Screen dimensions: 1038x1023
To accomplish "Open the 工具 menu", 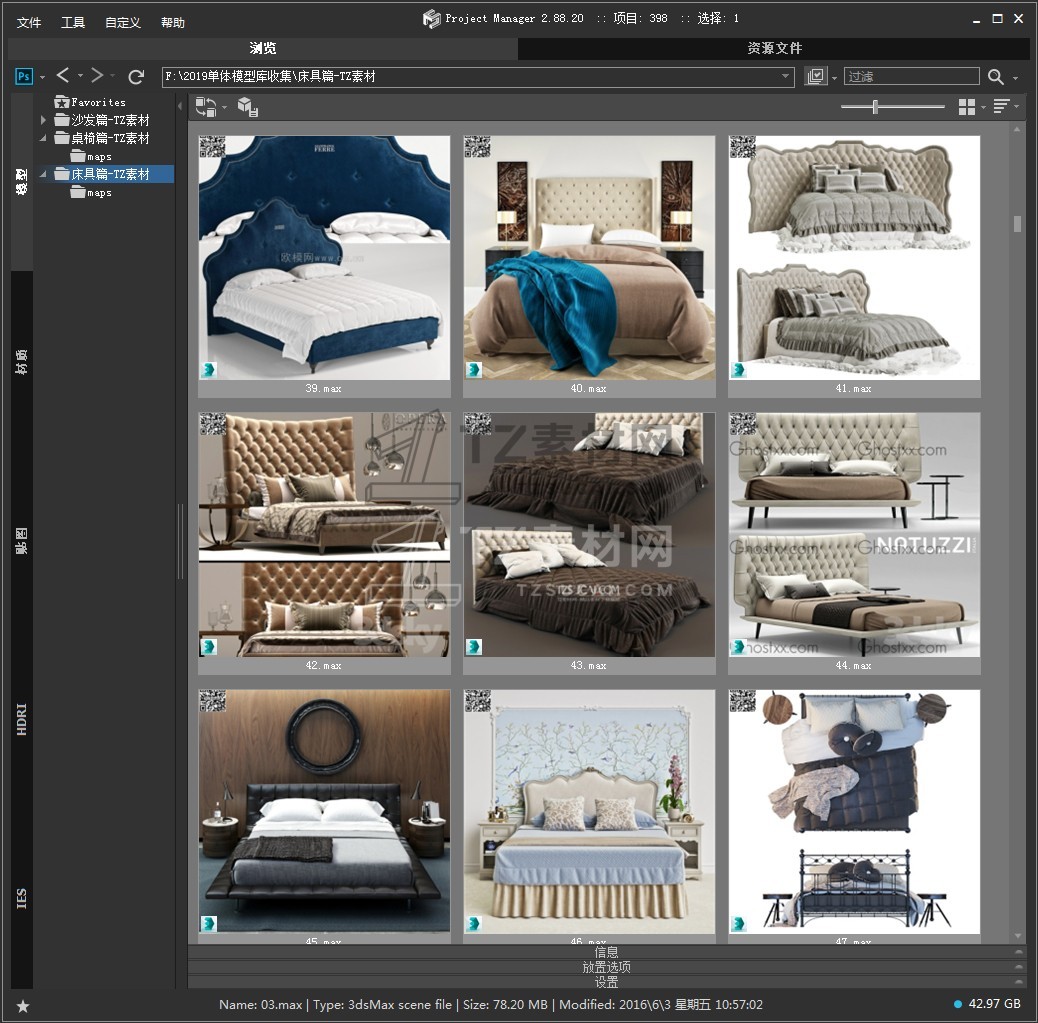I will (x=73, y=22).
